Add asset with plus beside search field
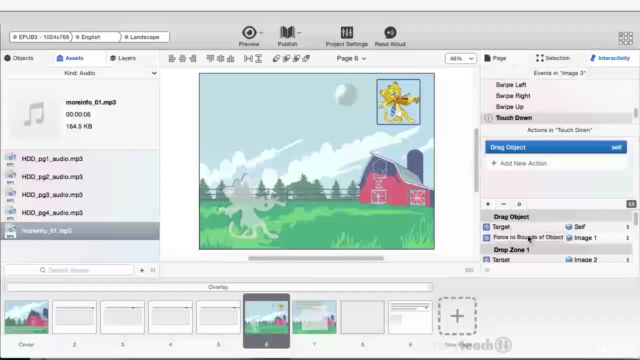Viewport: 640px width, 360px height. tap(142, 270)
